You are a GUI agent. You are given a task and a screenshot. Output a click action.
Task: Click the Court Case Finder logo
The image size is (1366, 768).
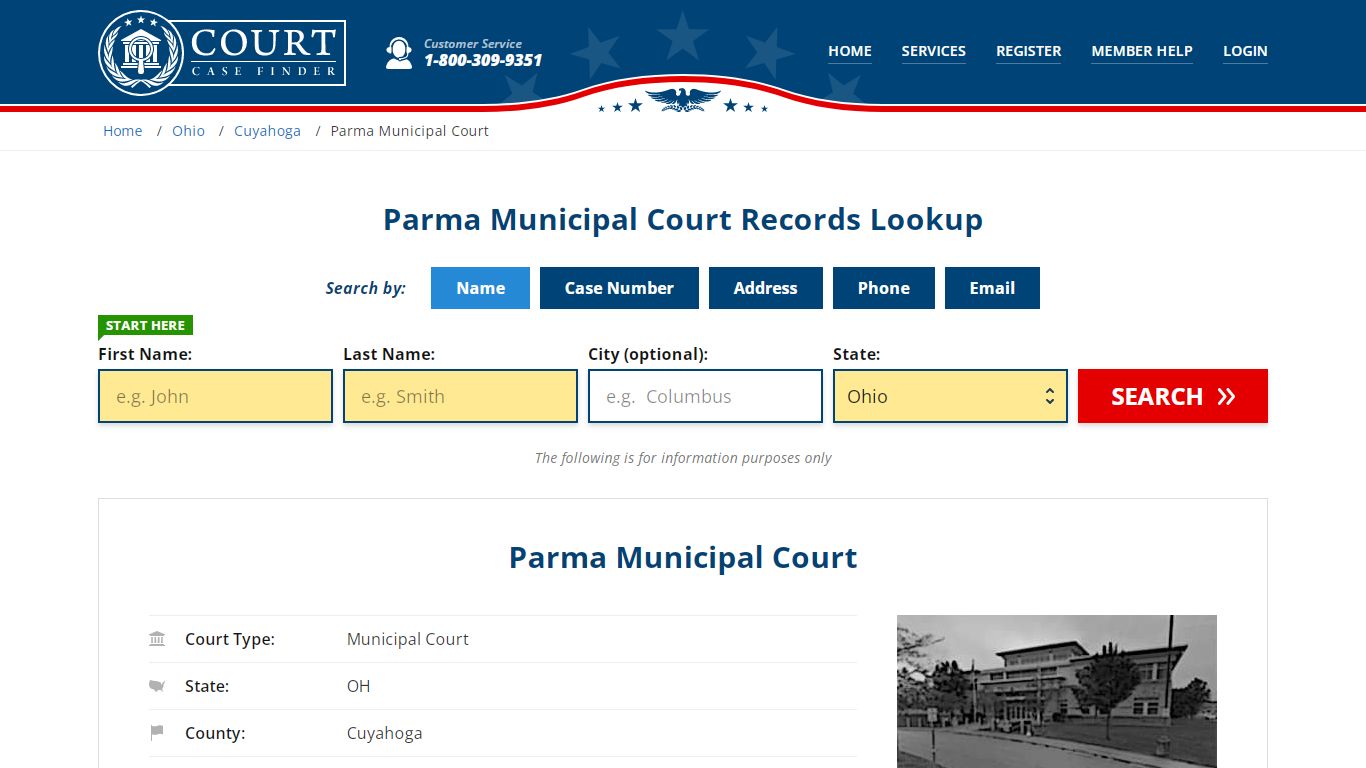pyautogui.click(x=222, y=52)
